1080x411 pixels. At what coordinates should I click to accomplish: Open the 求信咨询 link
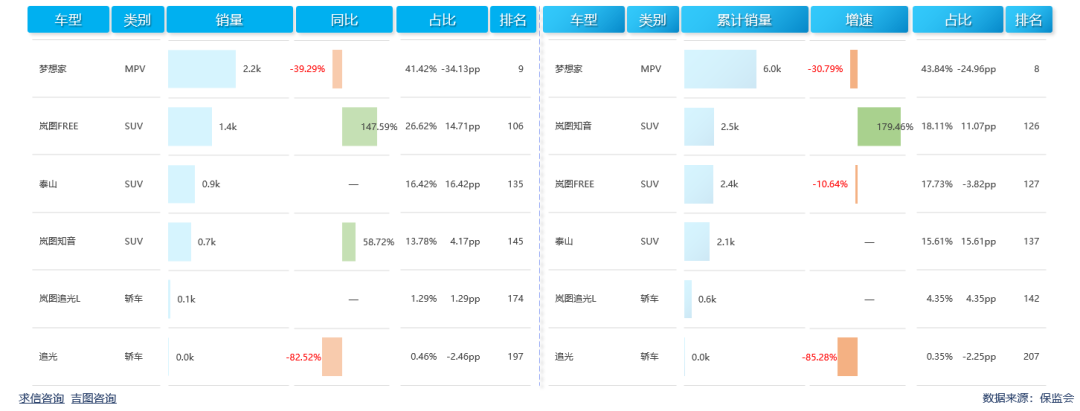click(41, 398)
